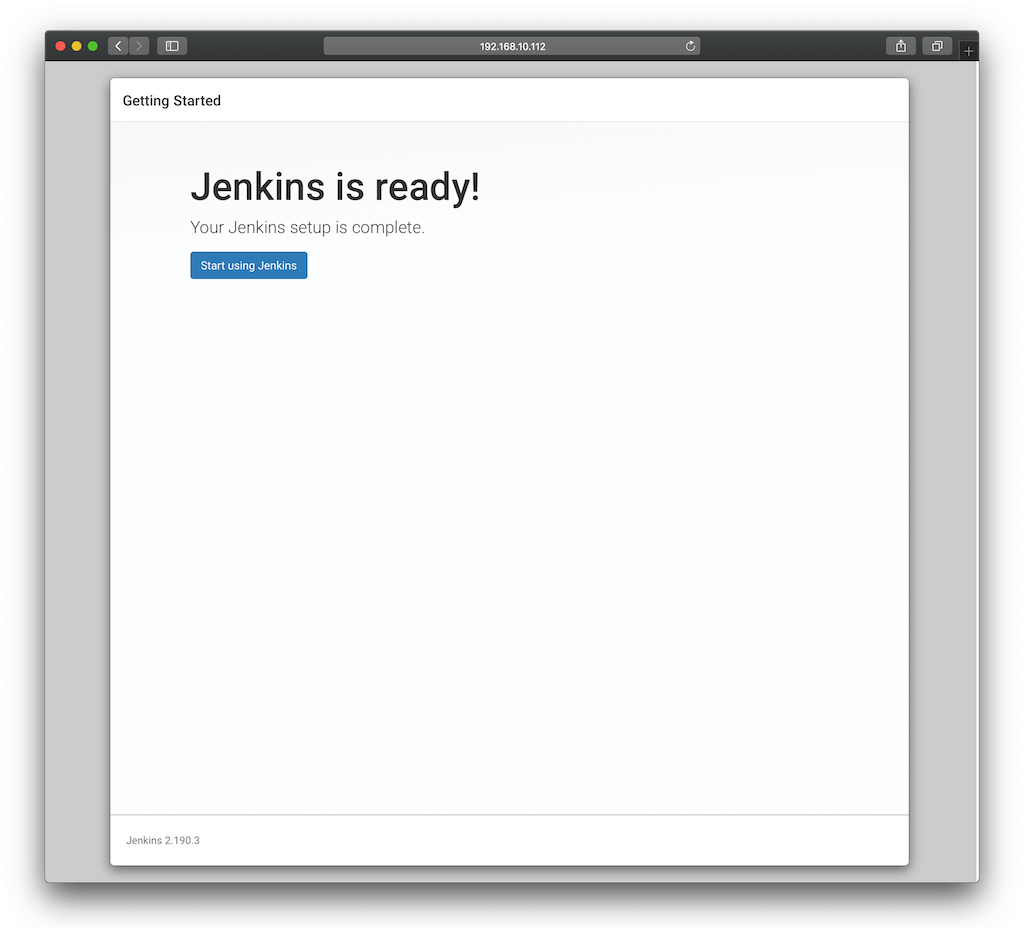1024x942 pixels.
Task: Maximize the window with the green button
Action: [x=93, y=46]
